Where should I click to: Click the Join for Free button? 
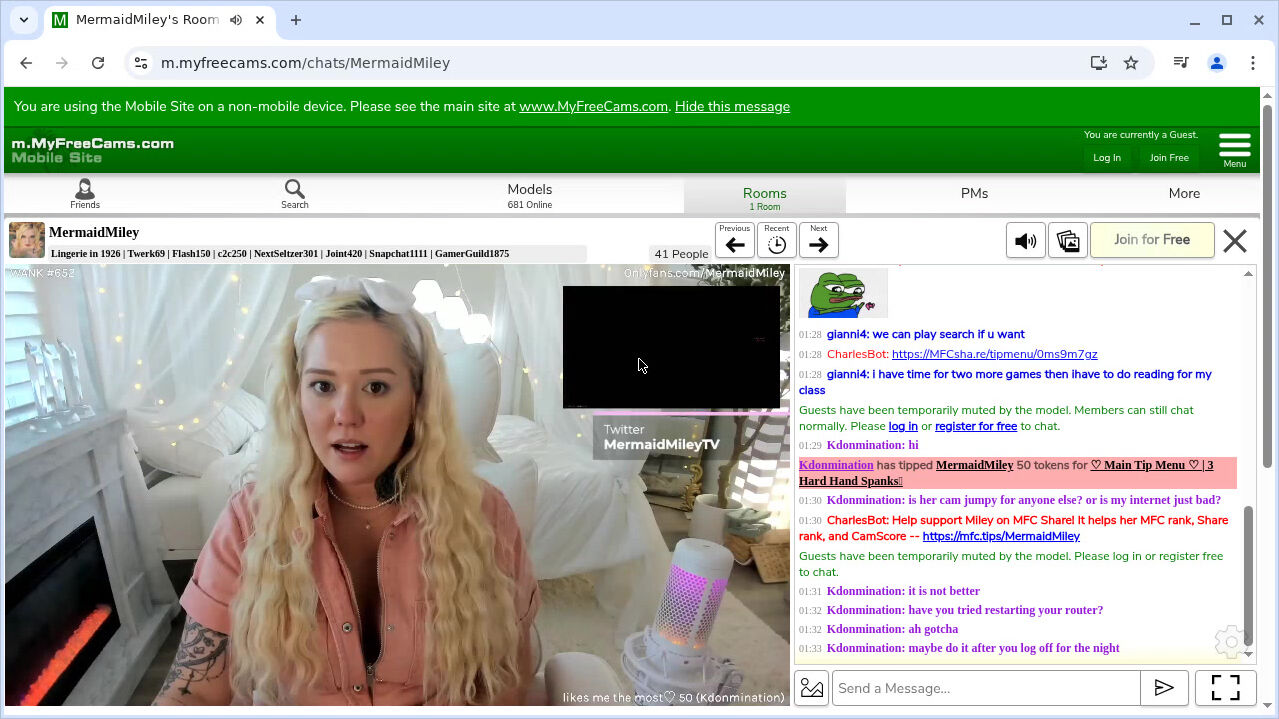point(1151,240)
